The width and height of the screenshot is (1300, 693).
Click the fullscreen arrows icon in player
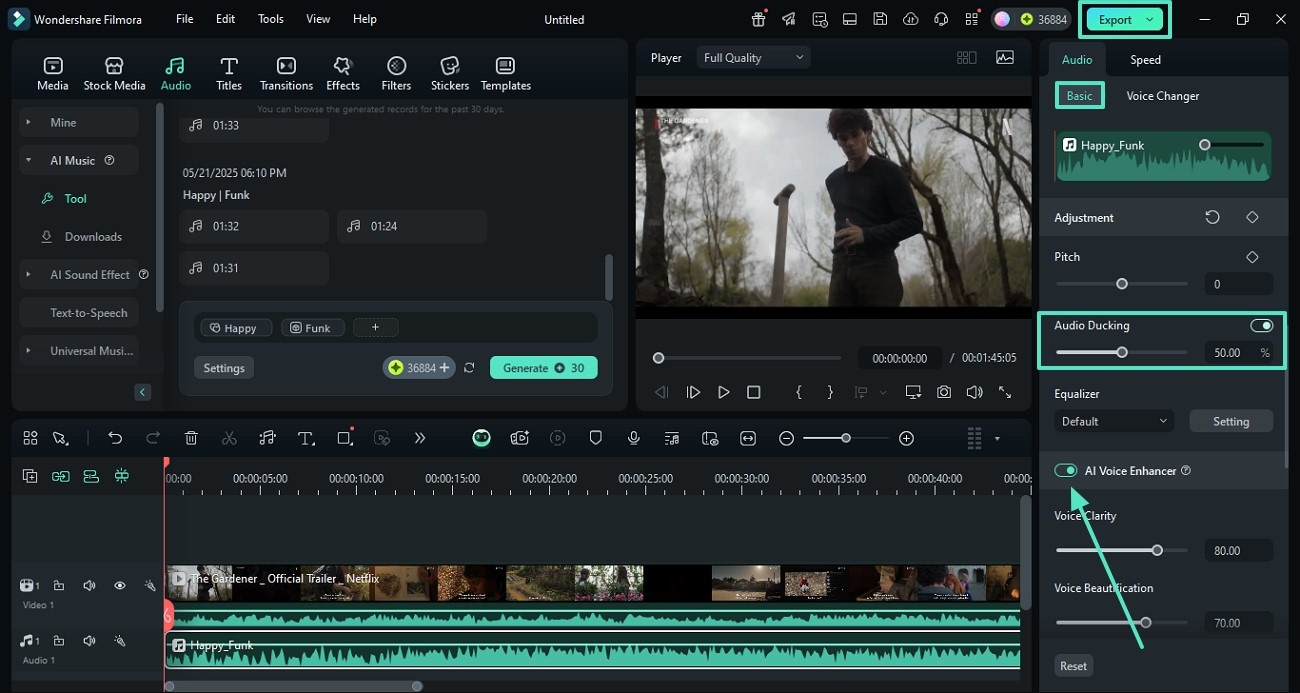click(1005, 392)
